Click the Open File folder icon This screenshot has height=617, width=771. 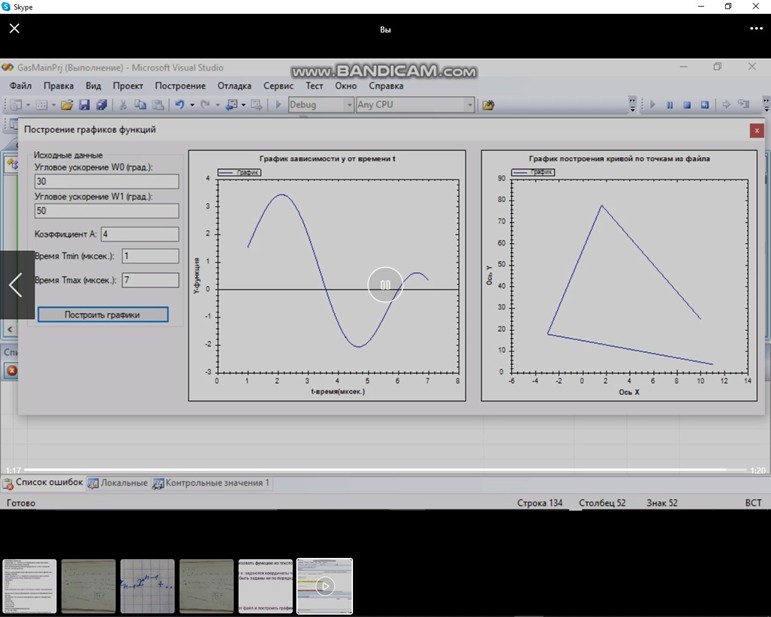pyautogui.click(x=67, y=105)
